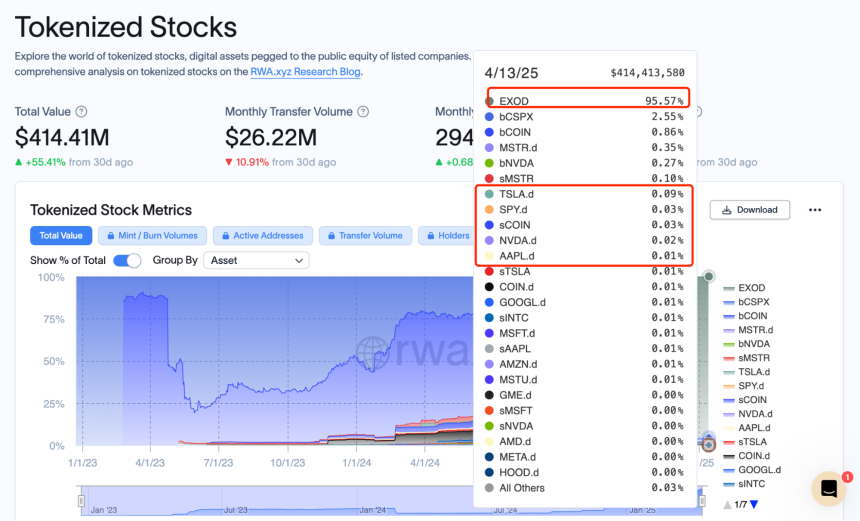This screenshot has height=521, width=860.
Task: Click the sCOIN legend entry
Action: (x=745, y=400)
